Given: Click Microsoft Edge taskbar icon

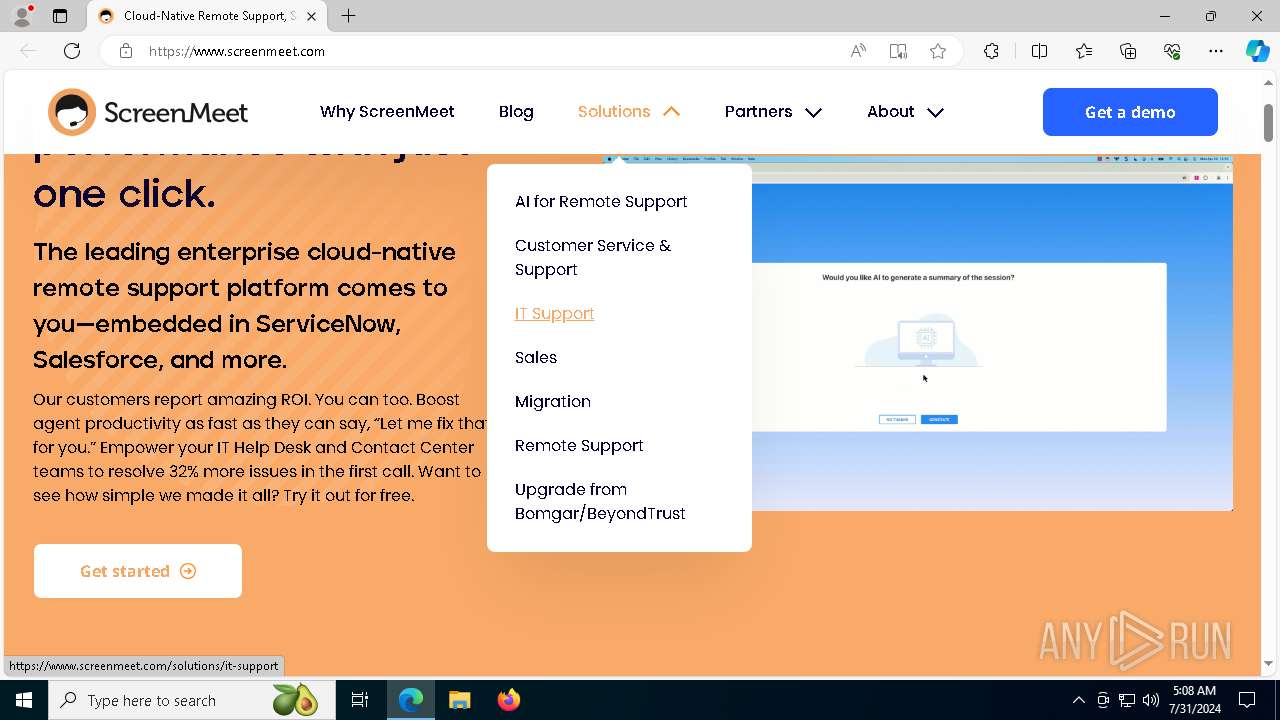Looking at the screenshot, I should (411, 700).
